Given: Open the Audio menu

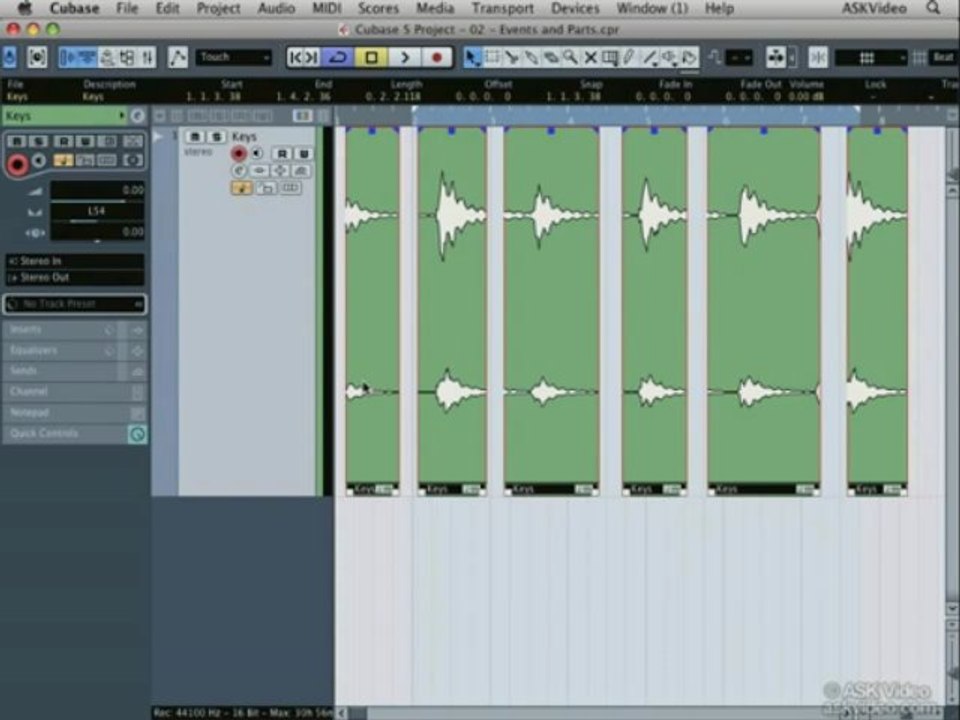Looking at the screenshot, I should point(276,9).
